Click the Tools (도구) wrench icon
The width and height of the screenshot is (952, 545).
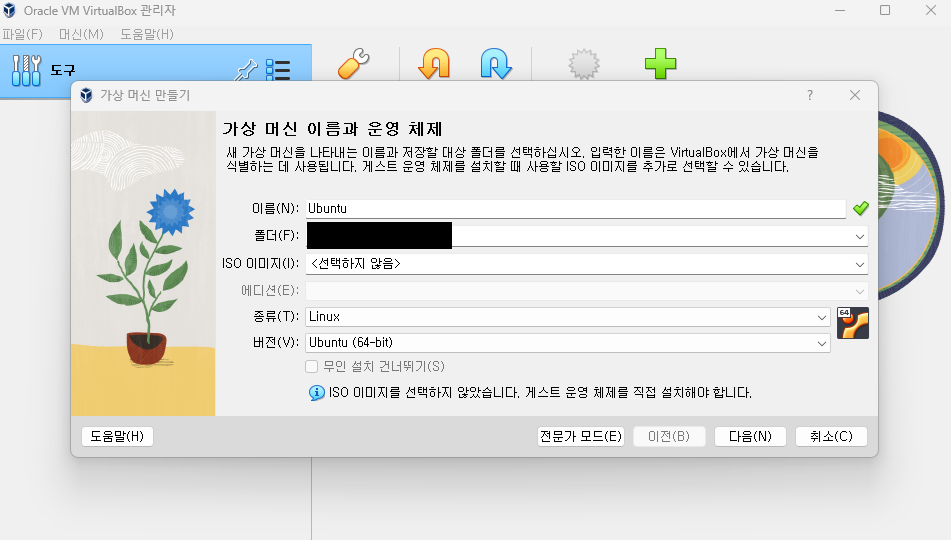click(27, 70)
